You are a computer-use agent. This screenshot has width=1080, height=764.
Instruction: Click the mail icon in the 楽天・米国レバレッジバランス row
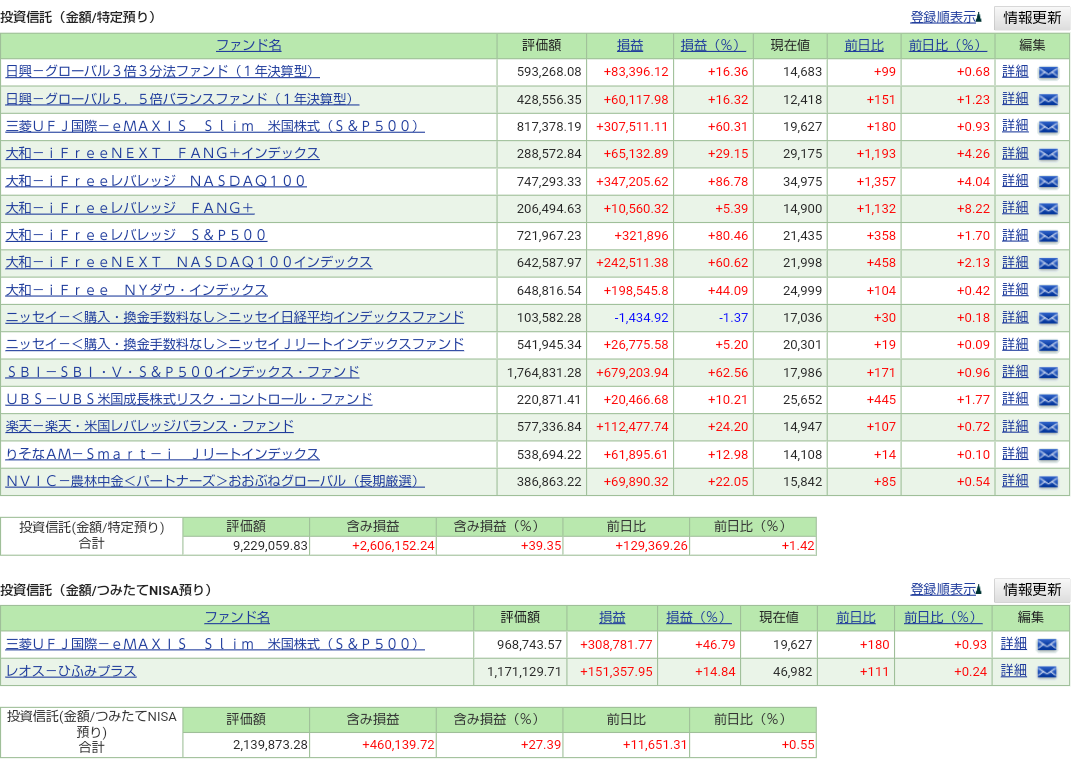(1048, 427)
